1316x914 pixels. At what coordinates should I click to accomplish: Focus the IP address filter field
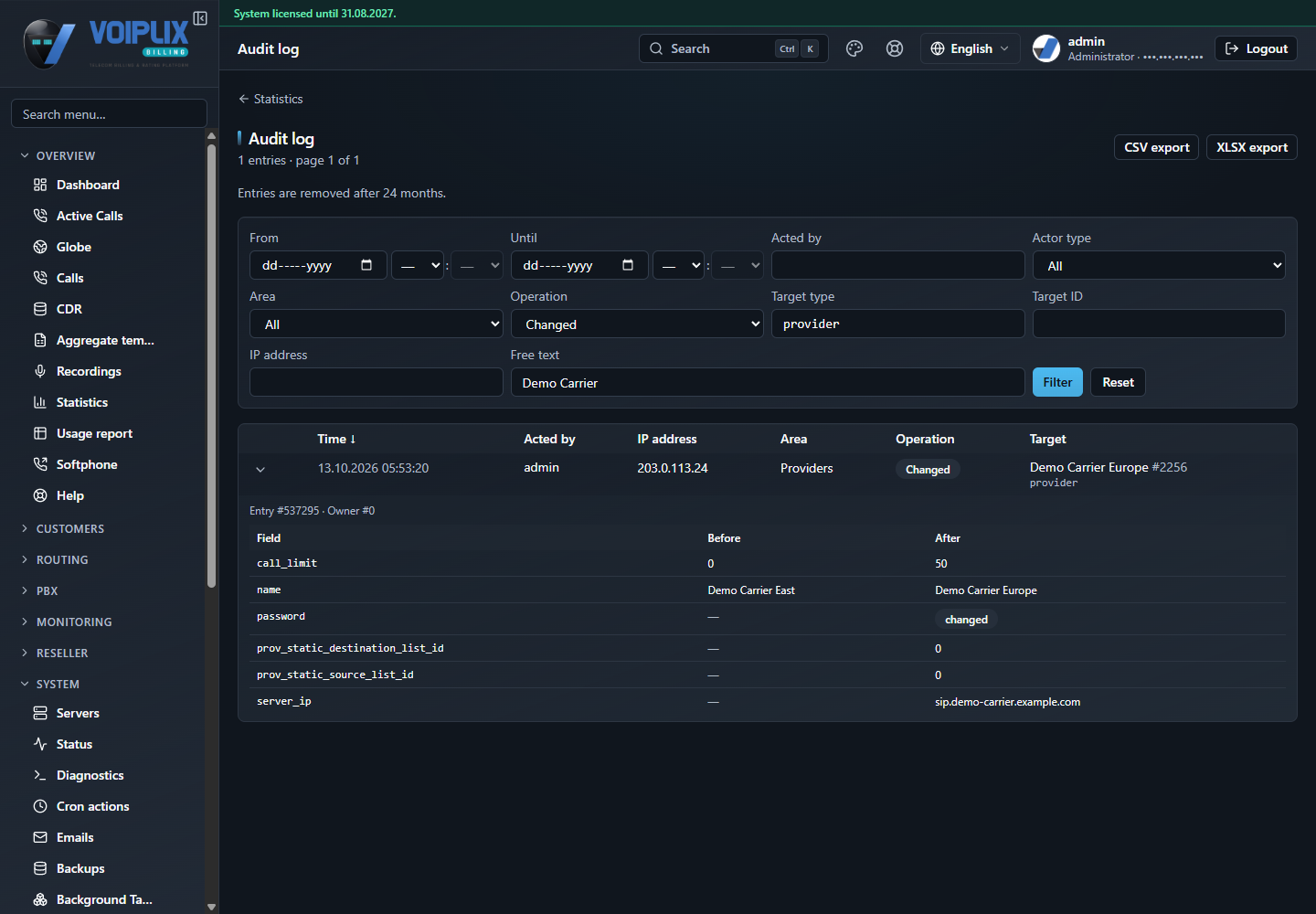pos(377,382)
